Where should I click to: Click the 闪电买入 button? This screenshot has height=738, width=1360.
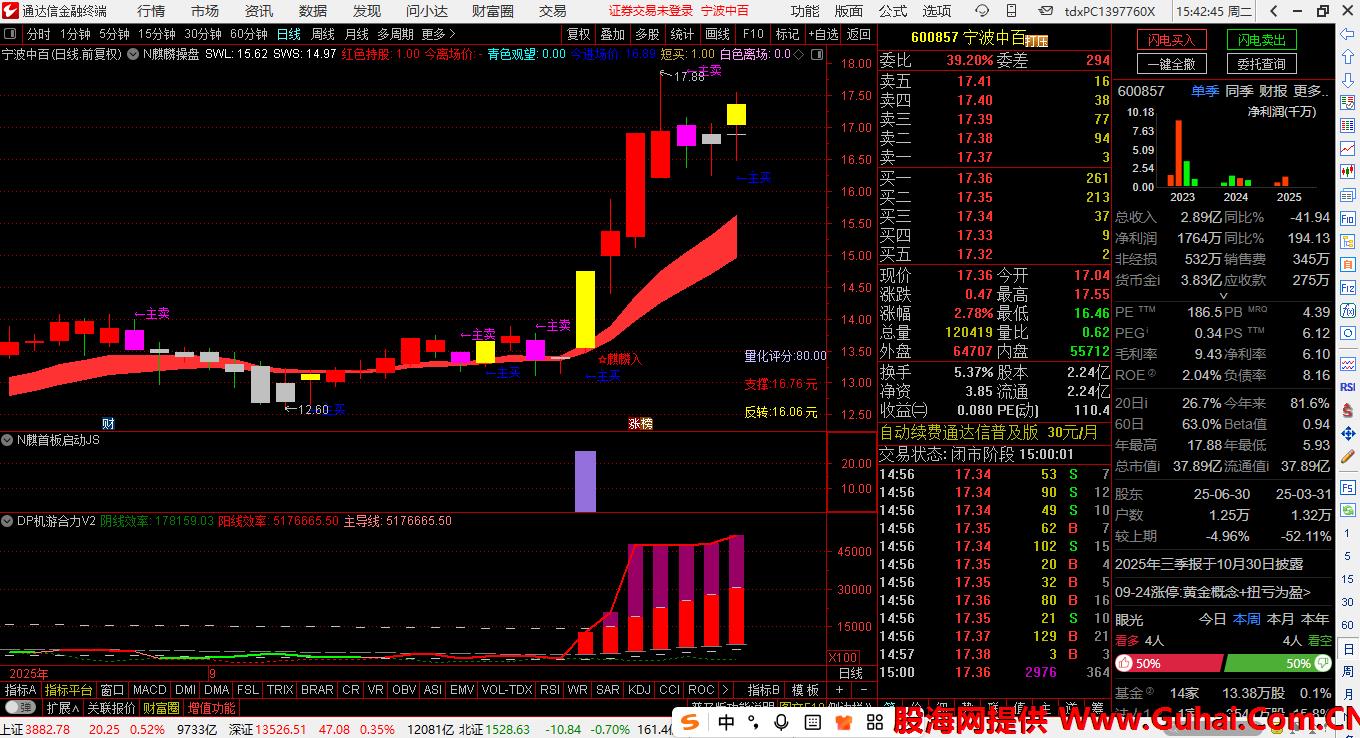click(1171, 40)
